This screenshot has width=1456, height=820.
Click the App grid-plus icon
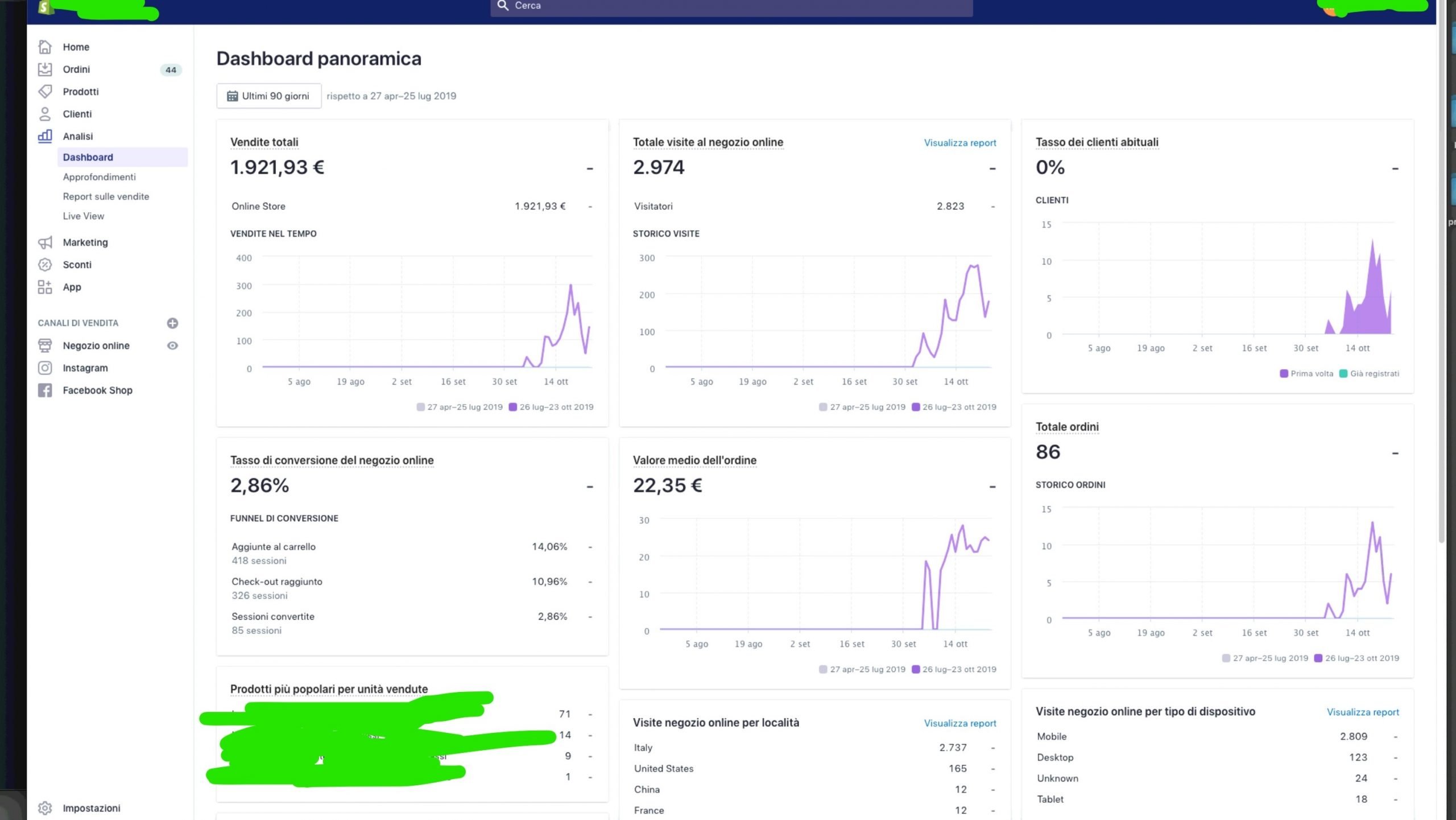(x=45, y=287)
